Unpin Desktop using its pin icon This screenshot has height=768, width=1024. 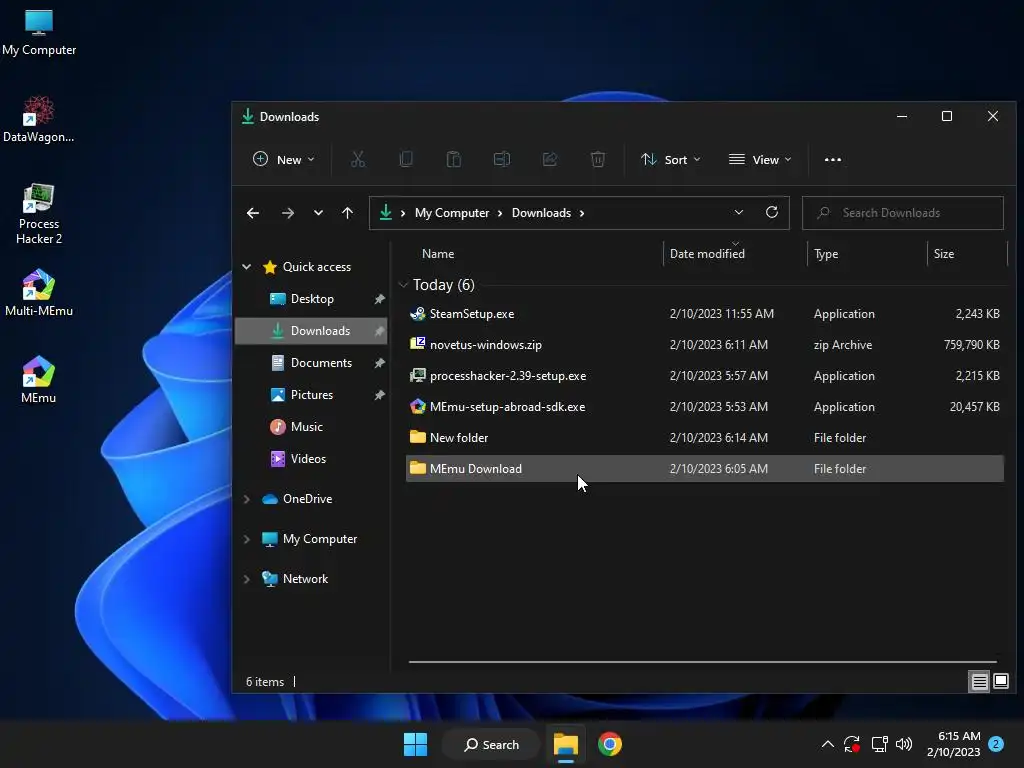point(379,298)
